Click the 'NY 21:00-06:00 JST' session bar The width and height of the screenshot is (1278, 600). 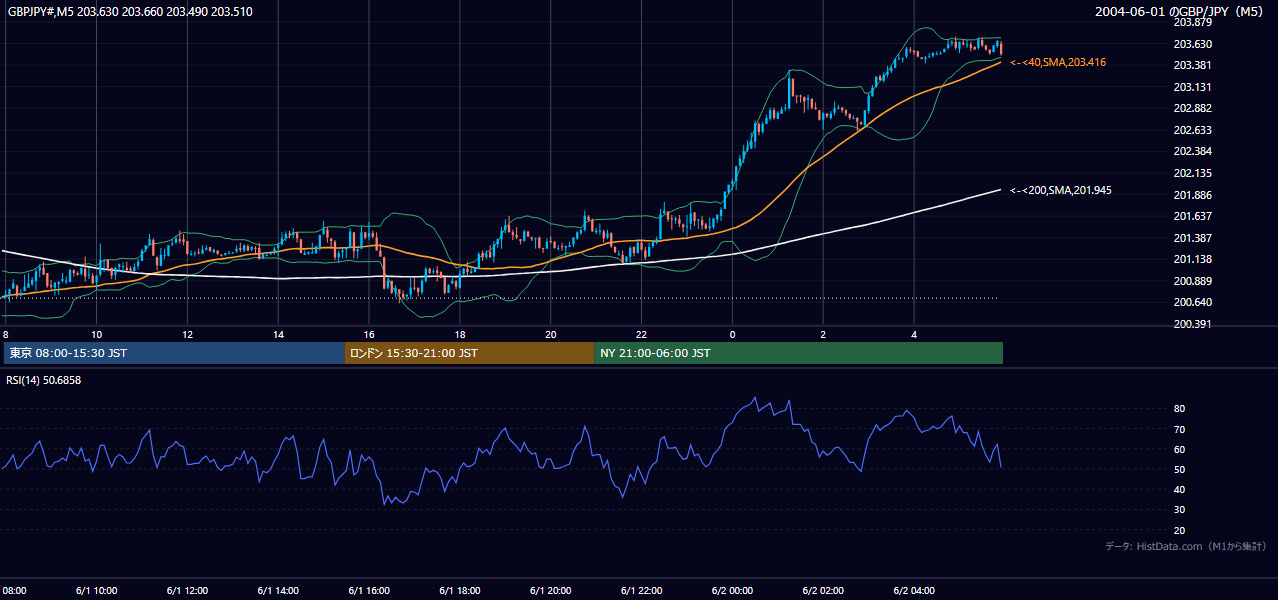(798, 353)
